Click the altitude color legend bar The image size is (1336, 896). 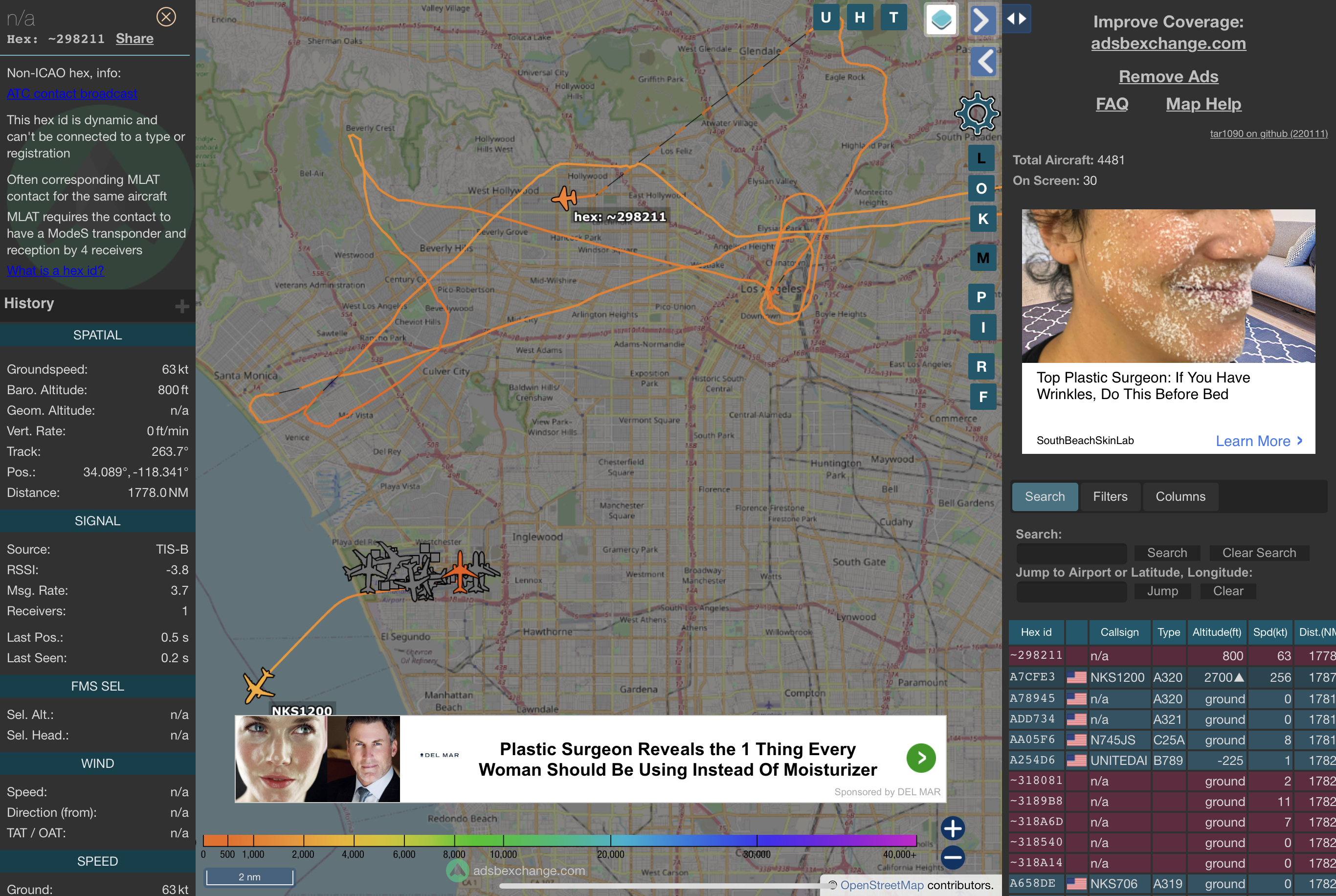(559, 840)
